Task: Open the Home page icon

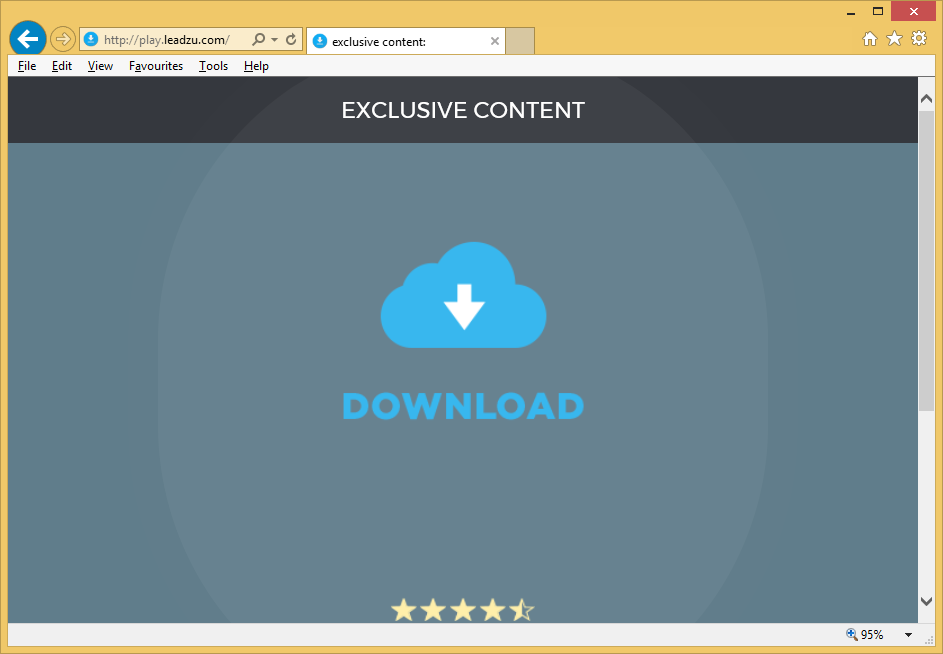Action: [x=870, y=39]
